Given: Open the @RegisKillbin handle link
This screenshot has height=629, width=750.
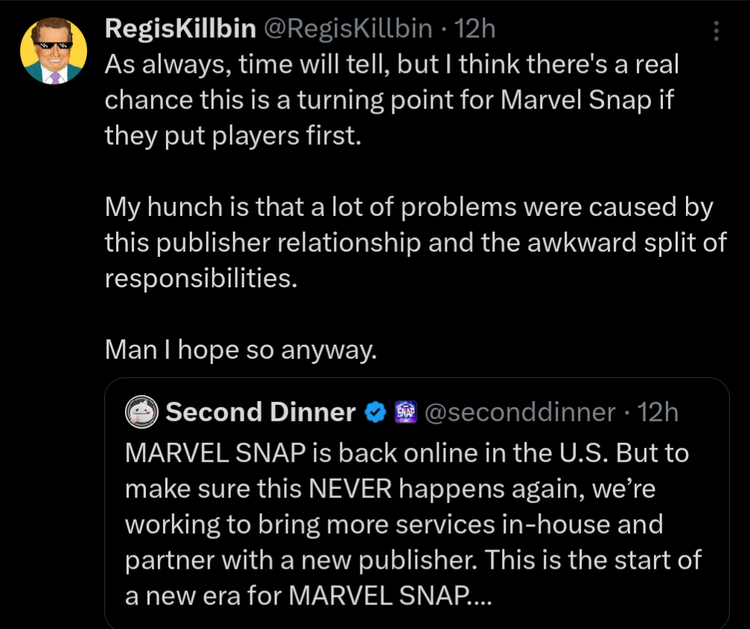Looking at the screenshot, I should click(x=348, y=29).
